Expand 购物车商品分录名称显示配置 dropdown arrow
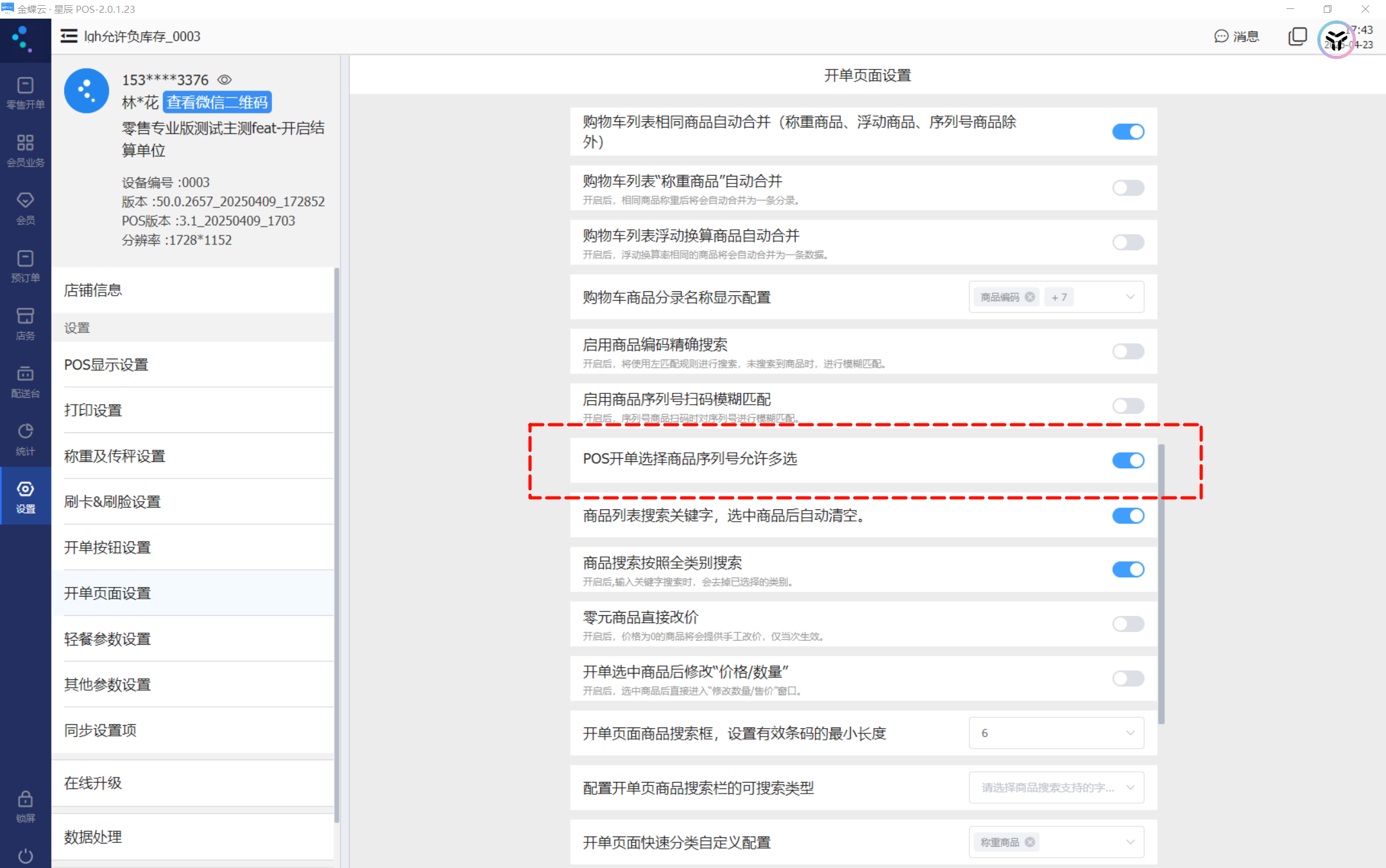This screenshot has height=868, width=1386. point(1130,297)
